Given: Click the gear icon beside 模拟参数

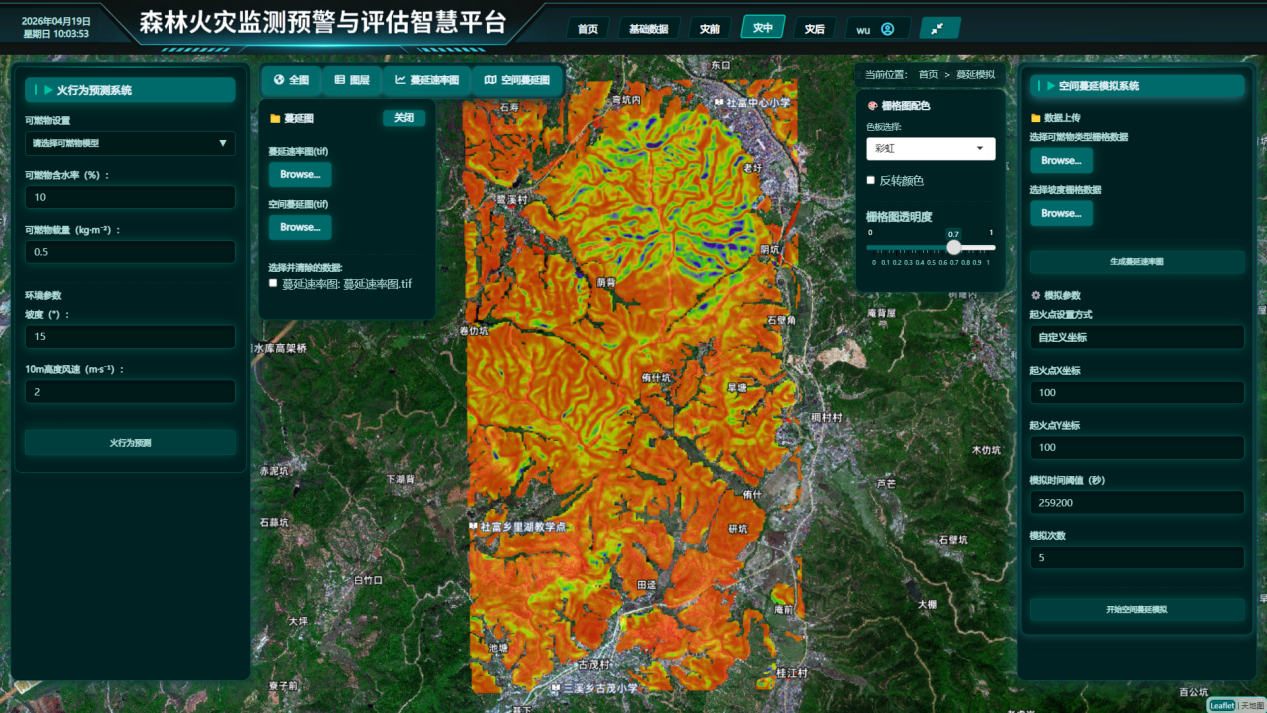Looking at the screenshot, I should click(x=1036, y=296).
